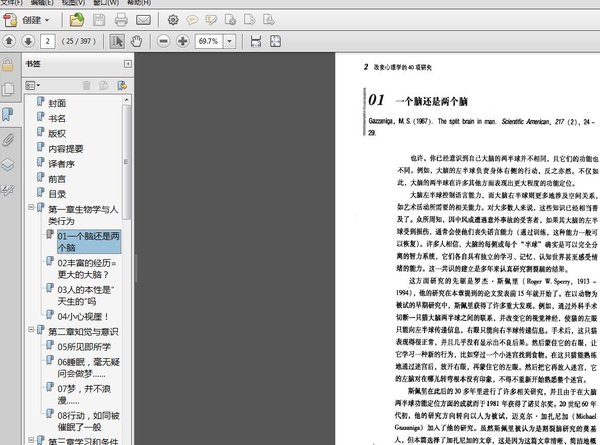The image size is (600, 445).
Task: Toggle the page thumbnails panel
Action: [8, 89]
